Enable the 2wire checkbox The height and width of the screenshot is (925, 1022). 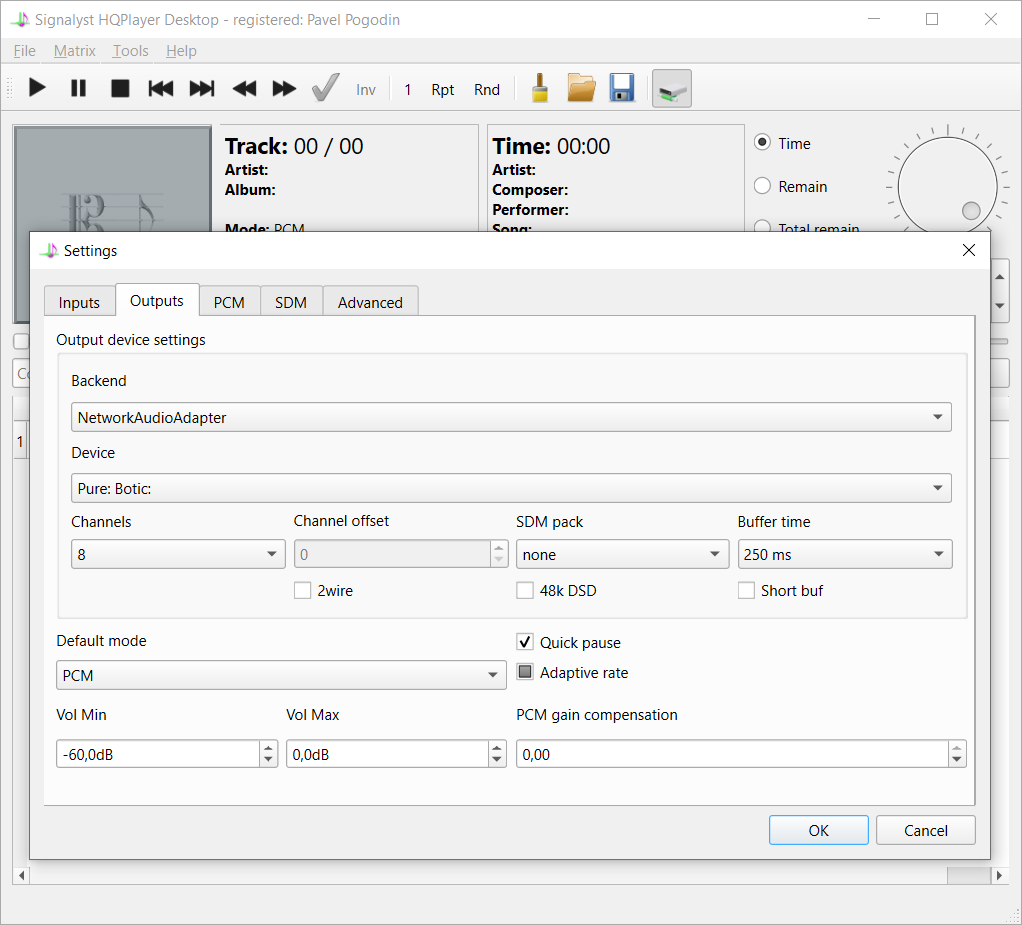point(302,591)
